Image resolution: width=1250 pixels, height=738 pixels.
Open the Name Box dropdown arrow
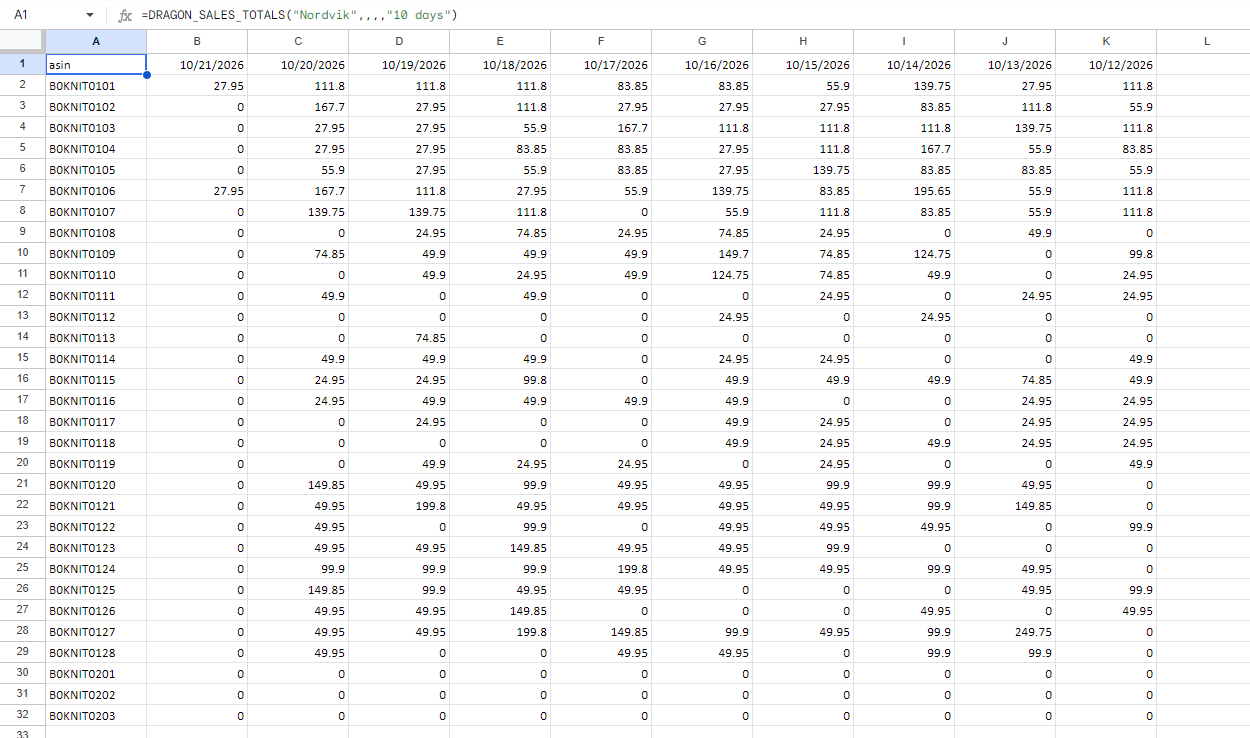(90, 16)
